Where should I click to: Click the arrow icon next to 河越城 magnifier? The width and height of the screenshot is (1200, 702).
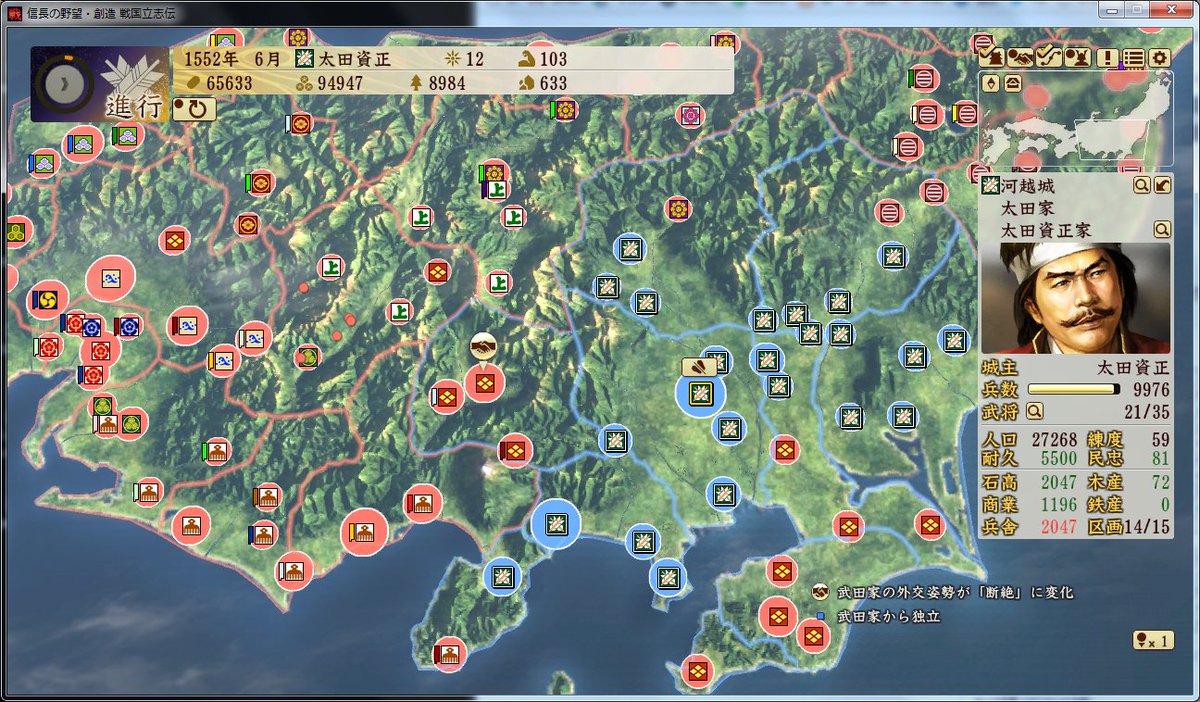point(1162,185)
